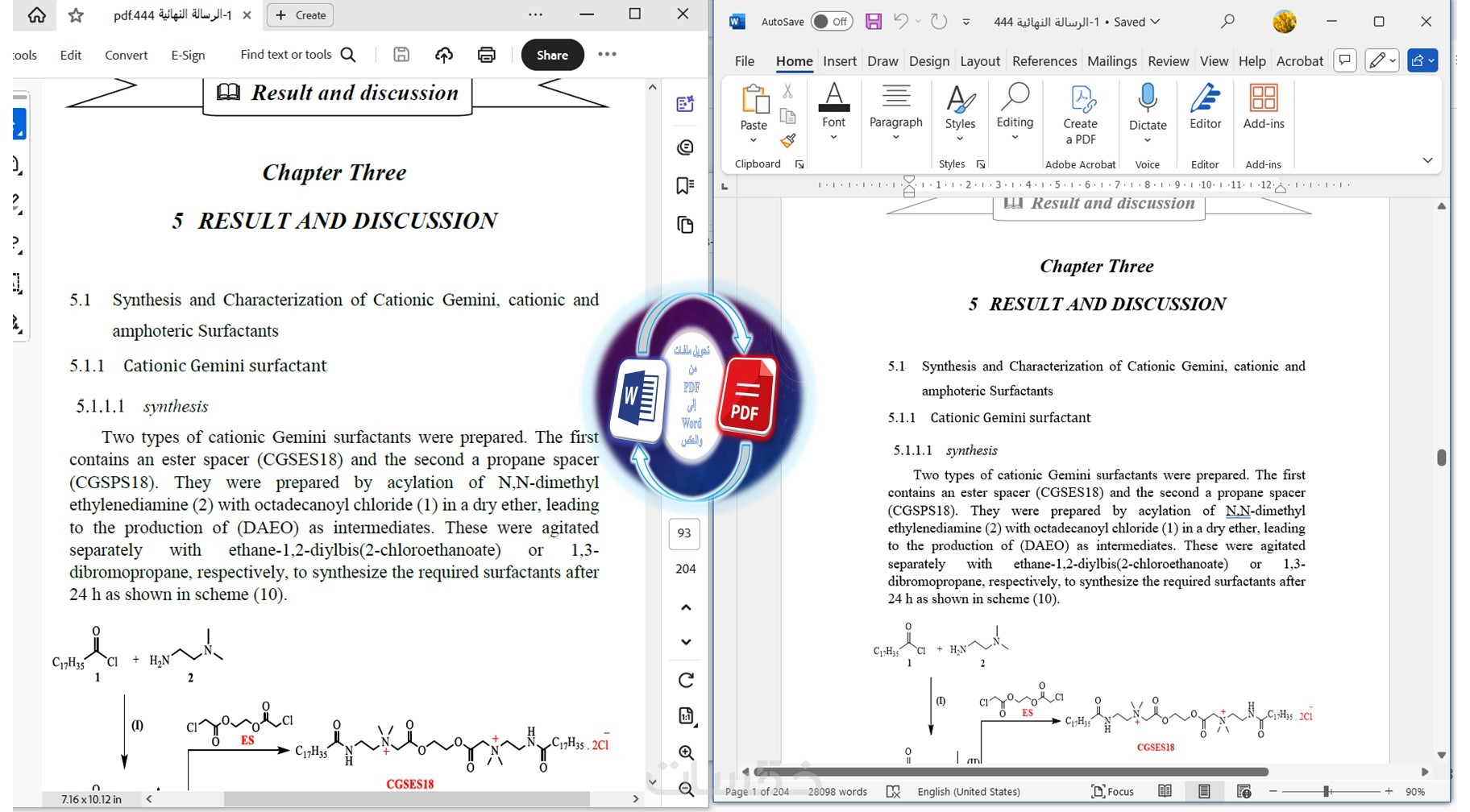
Task: Toggle Focus mode in Word status bar
Action: pos(1112,792)
